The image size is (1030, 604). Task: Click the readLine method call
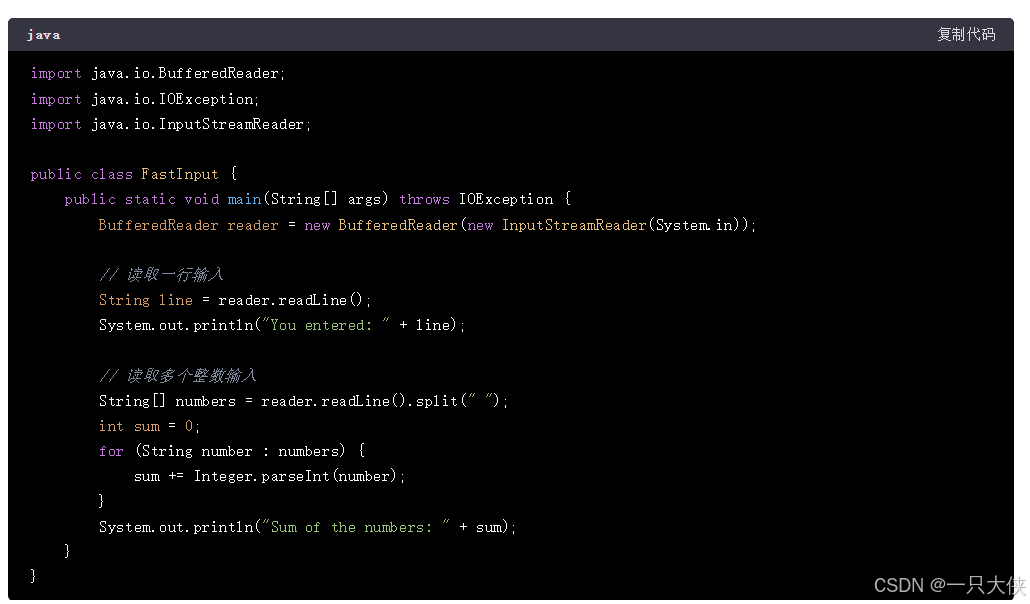[302, 299]
